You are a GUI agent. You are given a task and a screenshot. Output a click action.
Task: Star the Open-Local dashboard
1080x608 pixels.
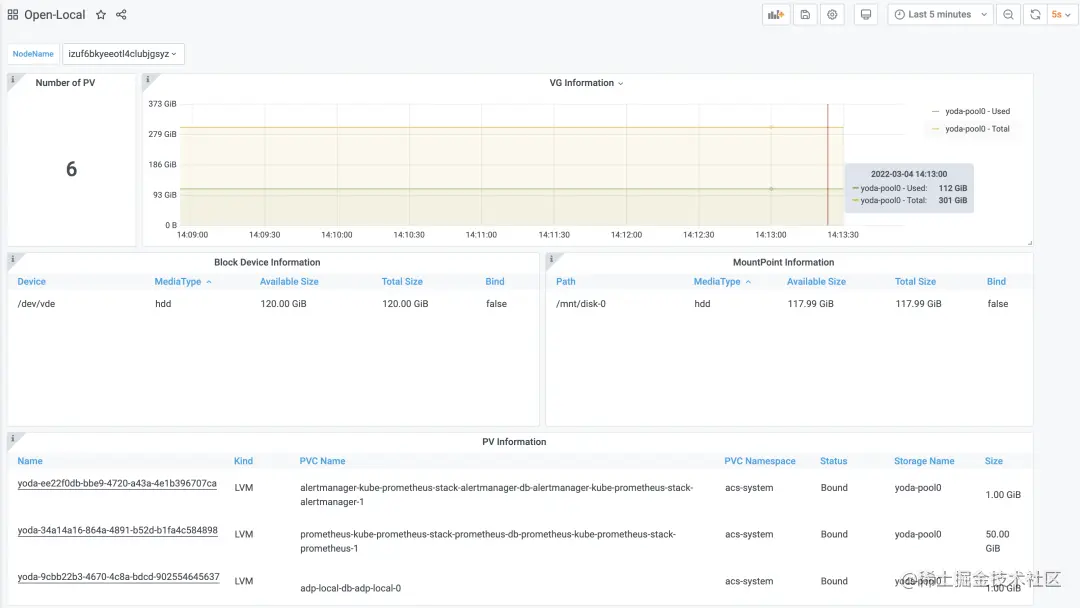tap(101, 14)
